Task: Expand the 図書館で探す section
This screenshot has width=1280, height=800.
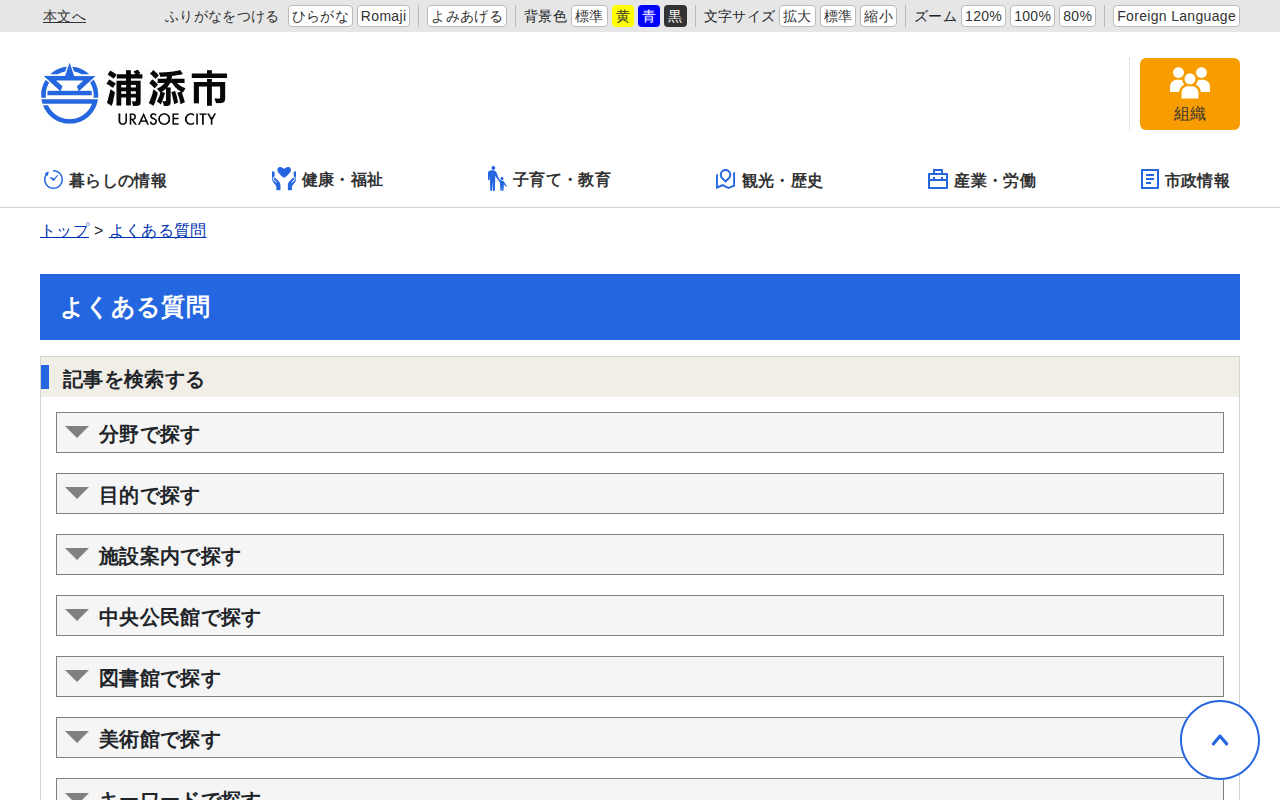Action: pyautogui.click(x=640, y=677)
